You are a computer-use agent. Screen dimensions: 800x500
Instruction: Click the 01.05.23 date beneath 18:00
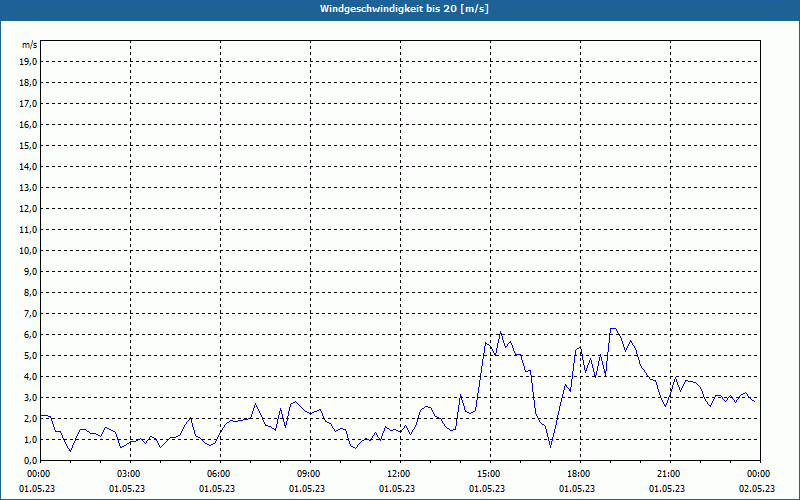577,489
